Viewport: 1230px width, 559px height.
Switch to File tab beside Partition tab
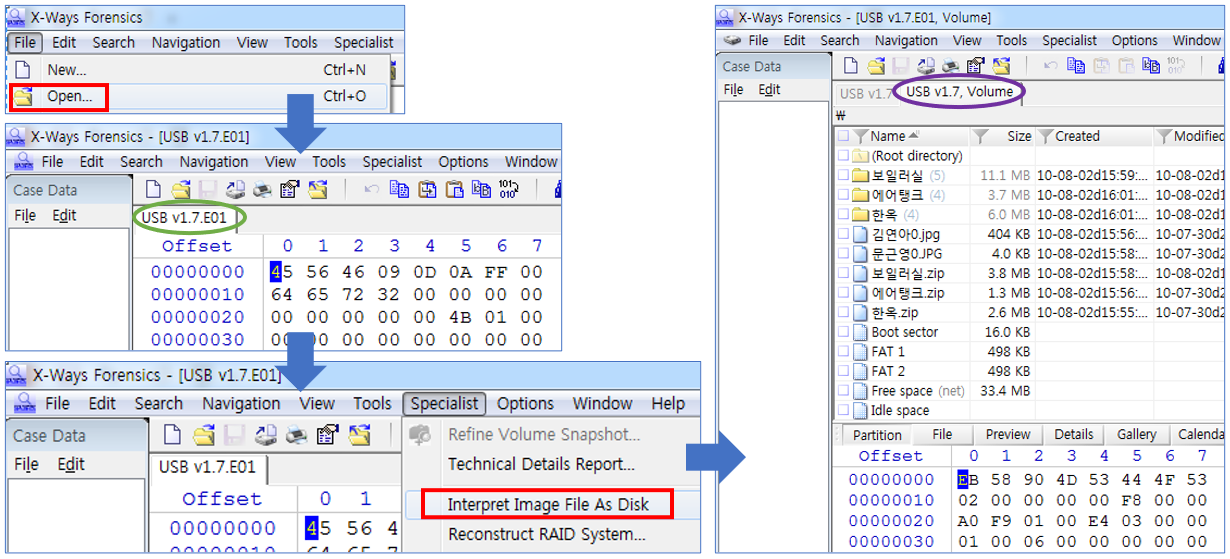[x=942, y=435]
